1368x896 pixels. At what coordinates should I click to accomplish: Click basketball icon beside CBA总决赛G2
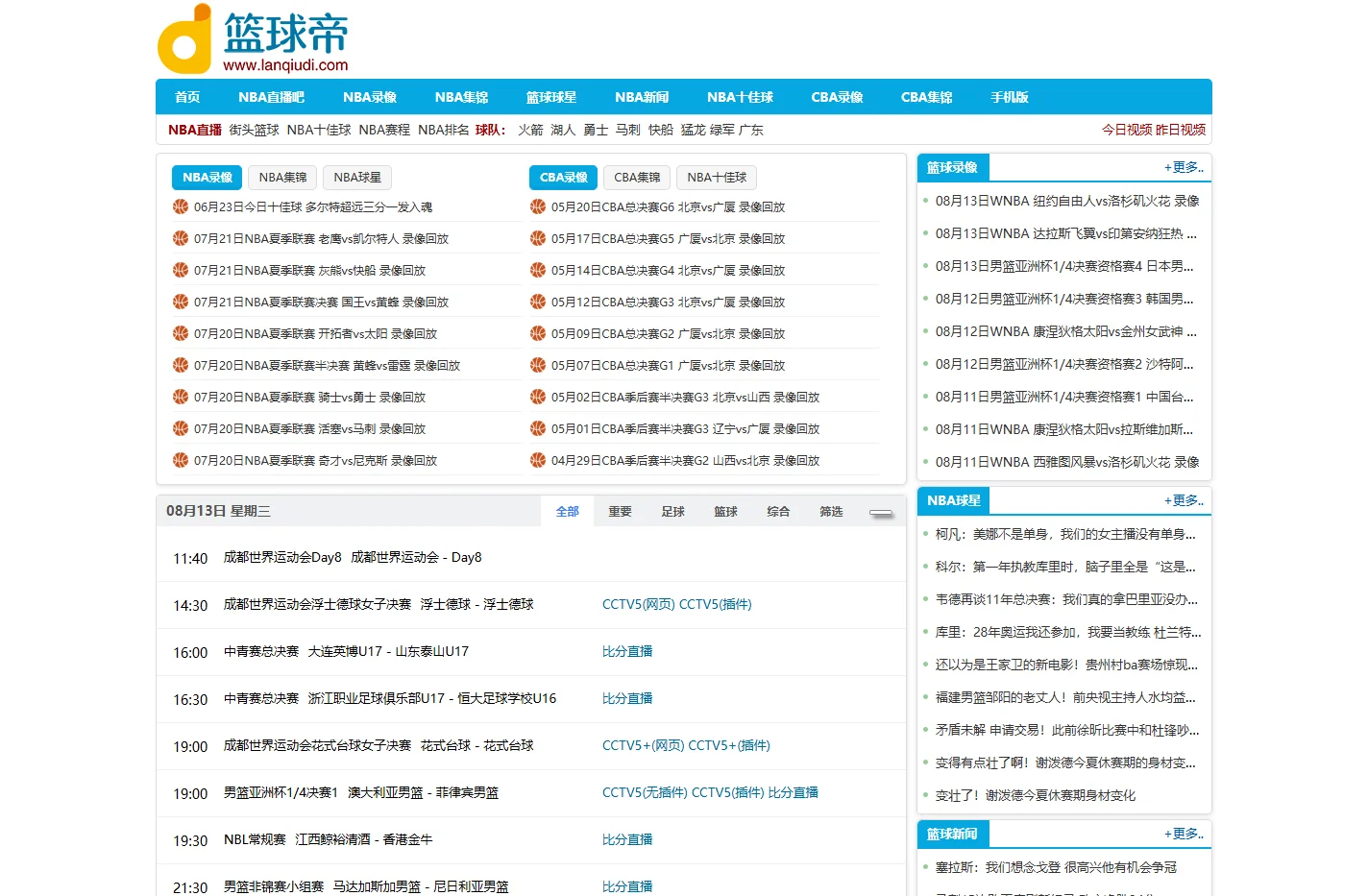click(x=538, y=333)
